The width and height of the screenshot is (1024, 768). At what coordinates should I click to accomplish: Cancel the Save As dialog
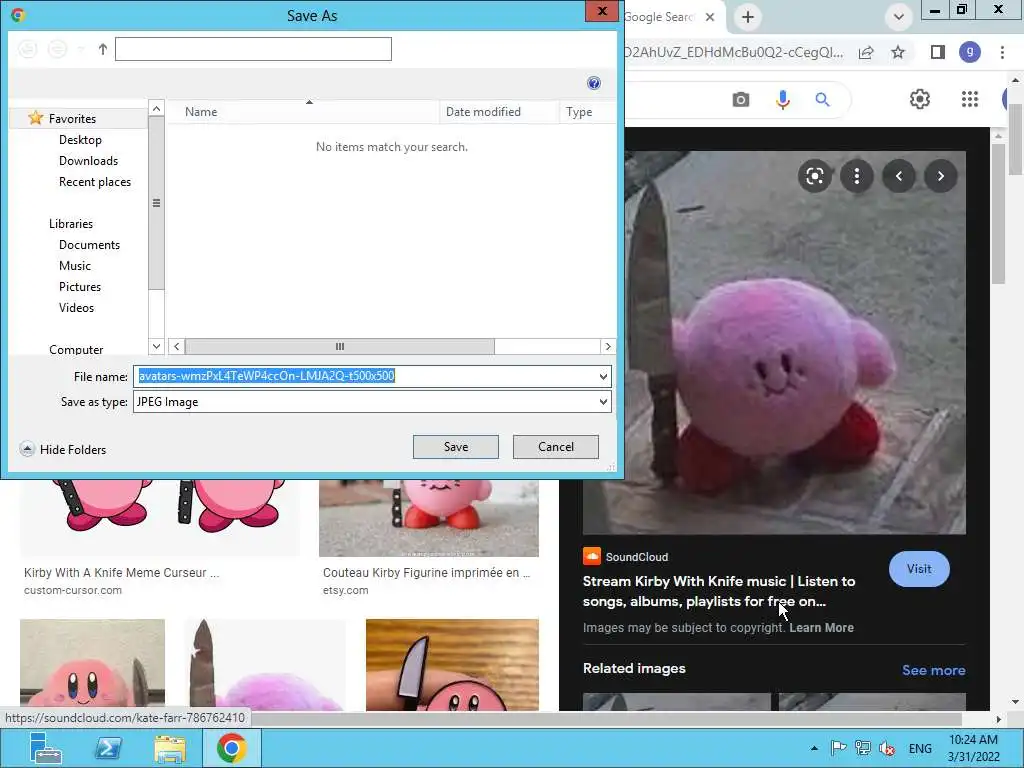click(x=556, y=447)
